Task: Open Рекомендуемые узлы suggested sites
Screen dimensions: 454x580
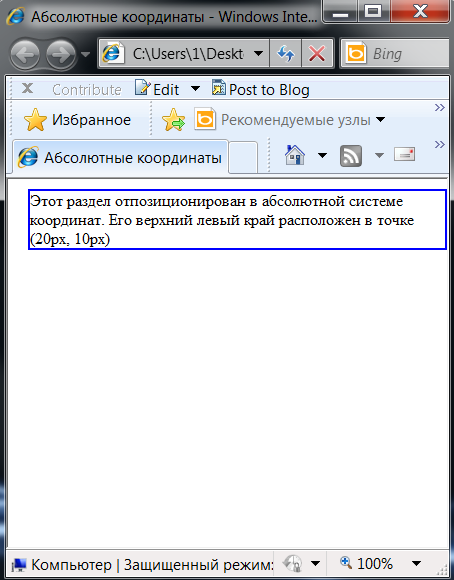Action: 283,120
